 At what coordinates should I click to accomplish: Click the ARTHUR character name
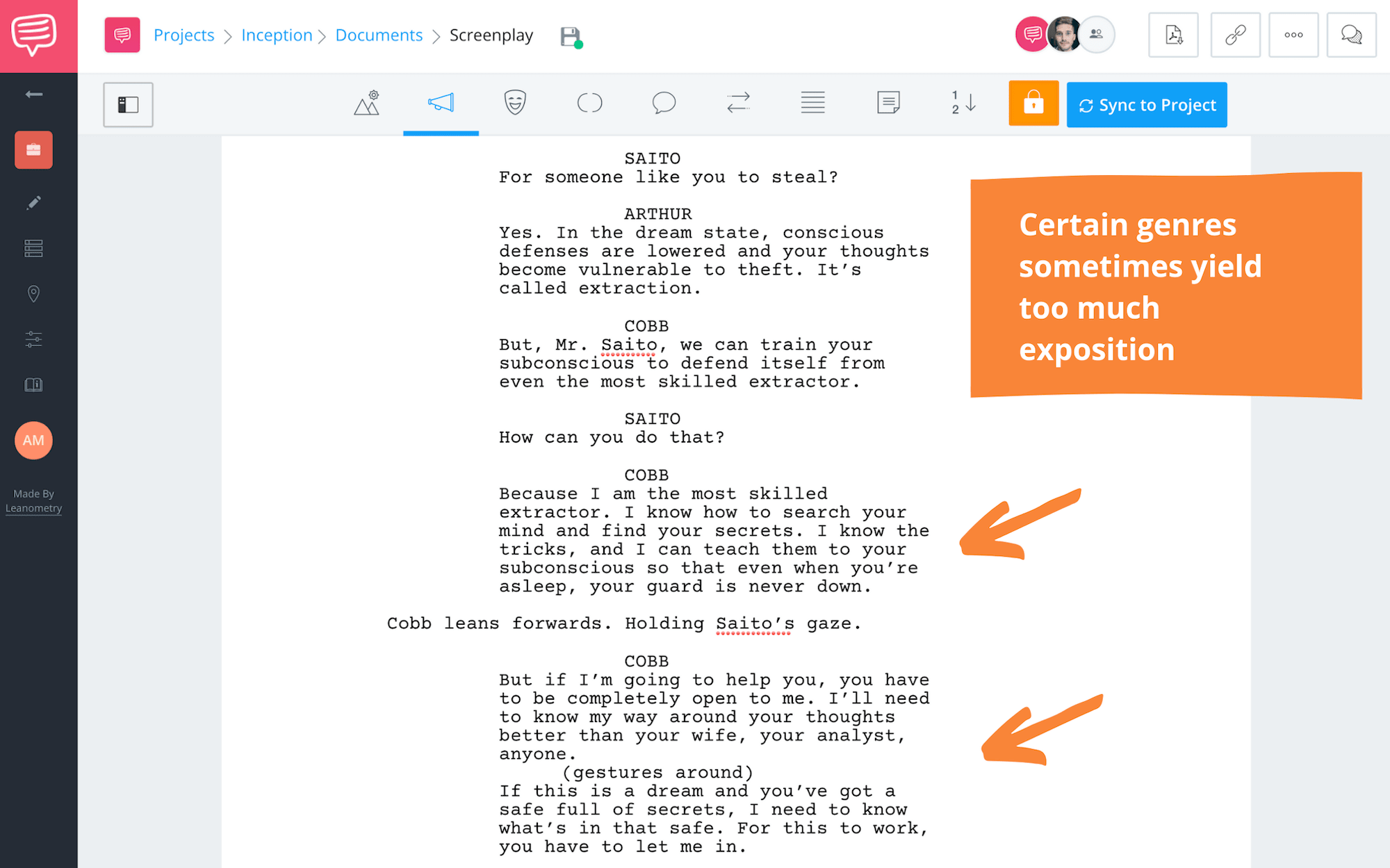[x=657, y=214]
